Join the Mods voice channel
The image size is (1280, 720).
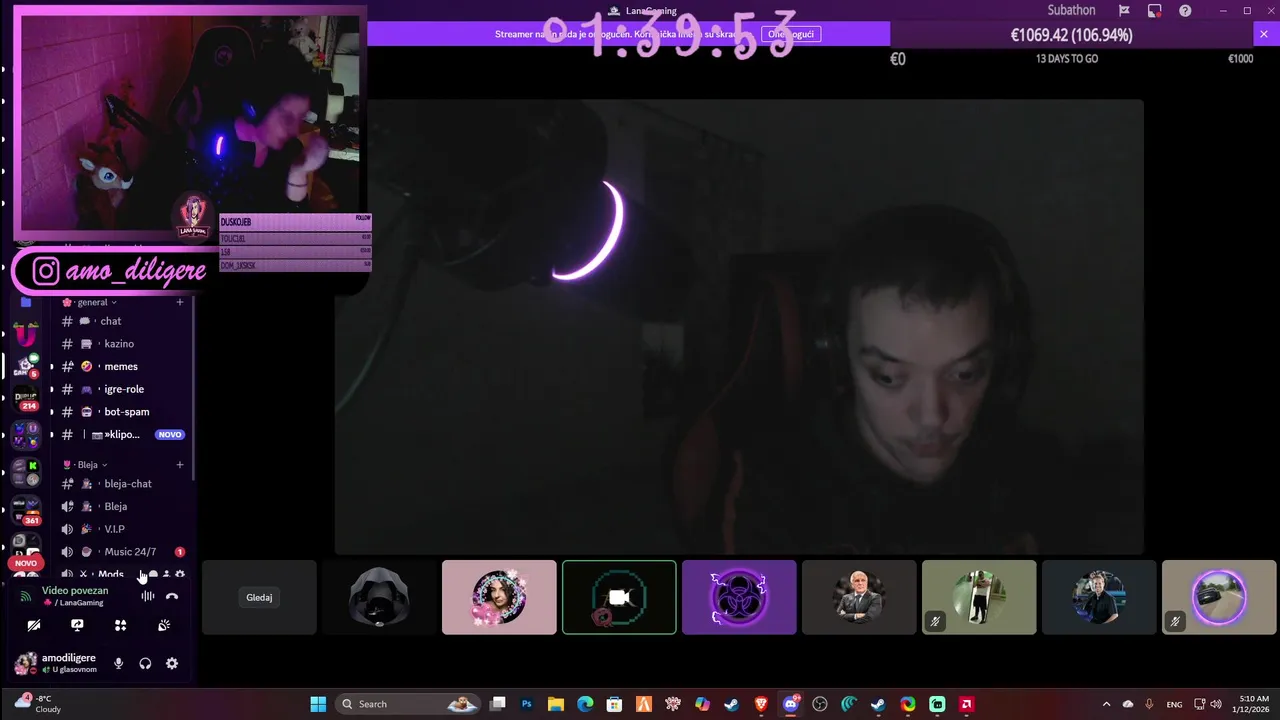tap(110, 574)
